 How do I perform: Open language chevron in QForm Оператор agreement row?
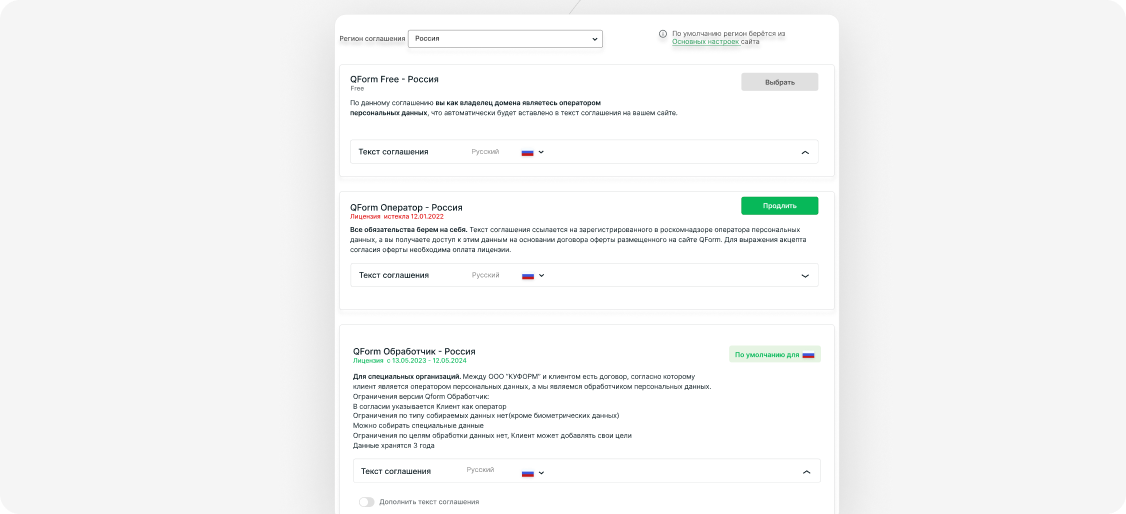click(541, 276)
